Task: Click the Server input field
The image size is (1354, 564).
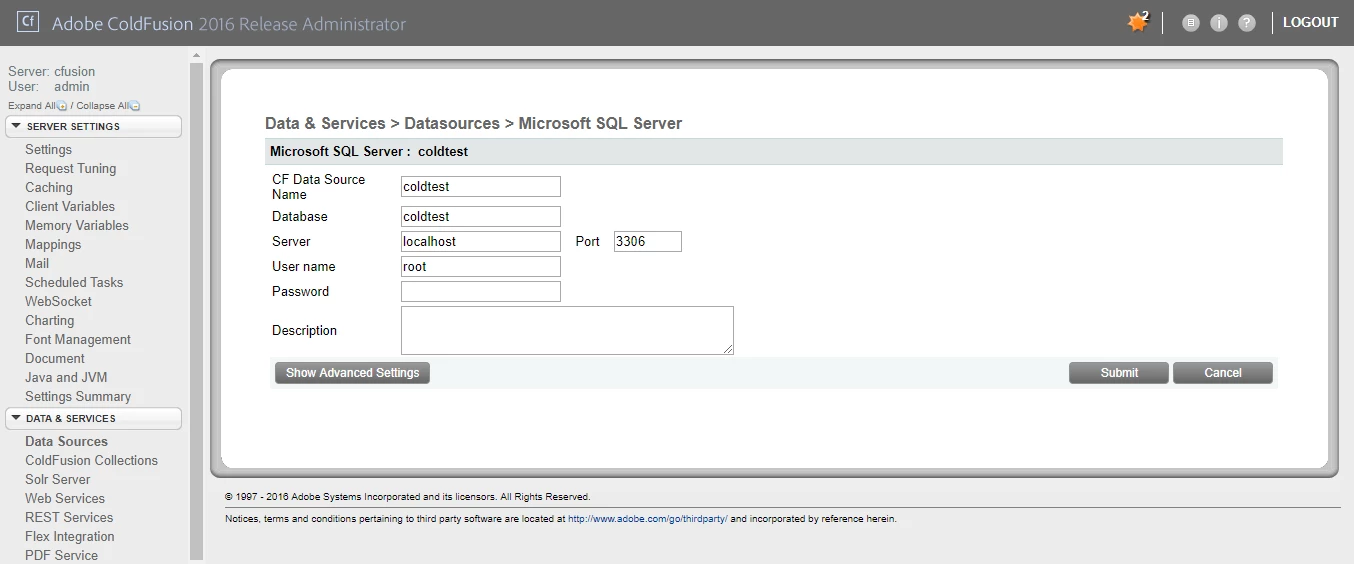Action: 481,241
